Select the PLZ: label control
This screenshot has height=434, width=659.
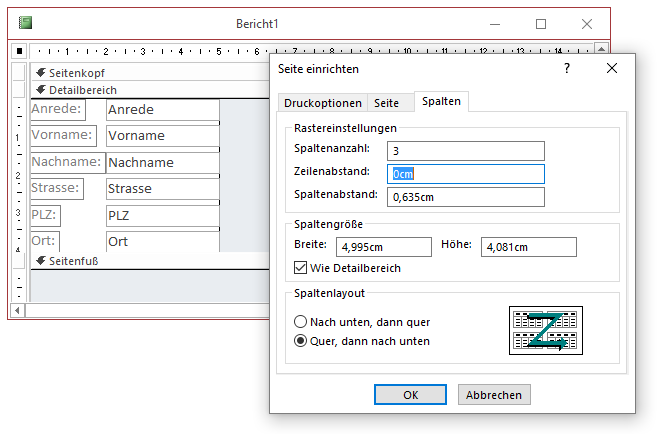pos(46,215)
